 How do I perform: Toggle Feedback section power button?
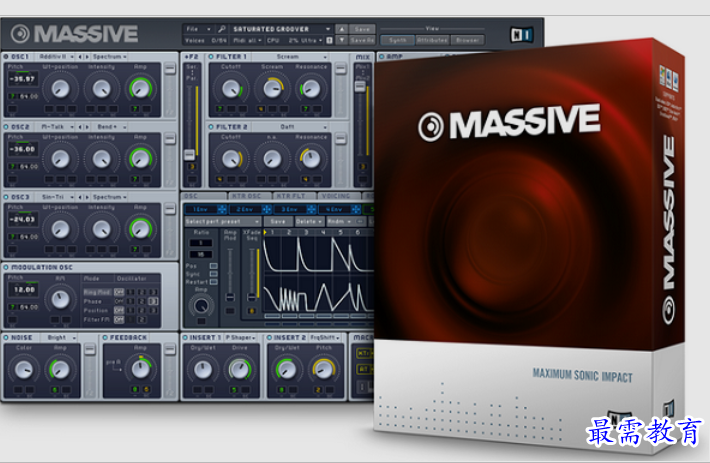pos(105,338)
